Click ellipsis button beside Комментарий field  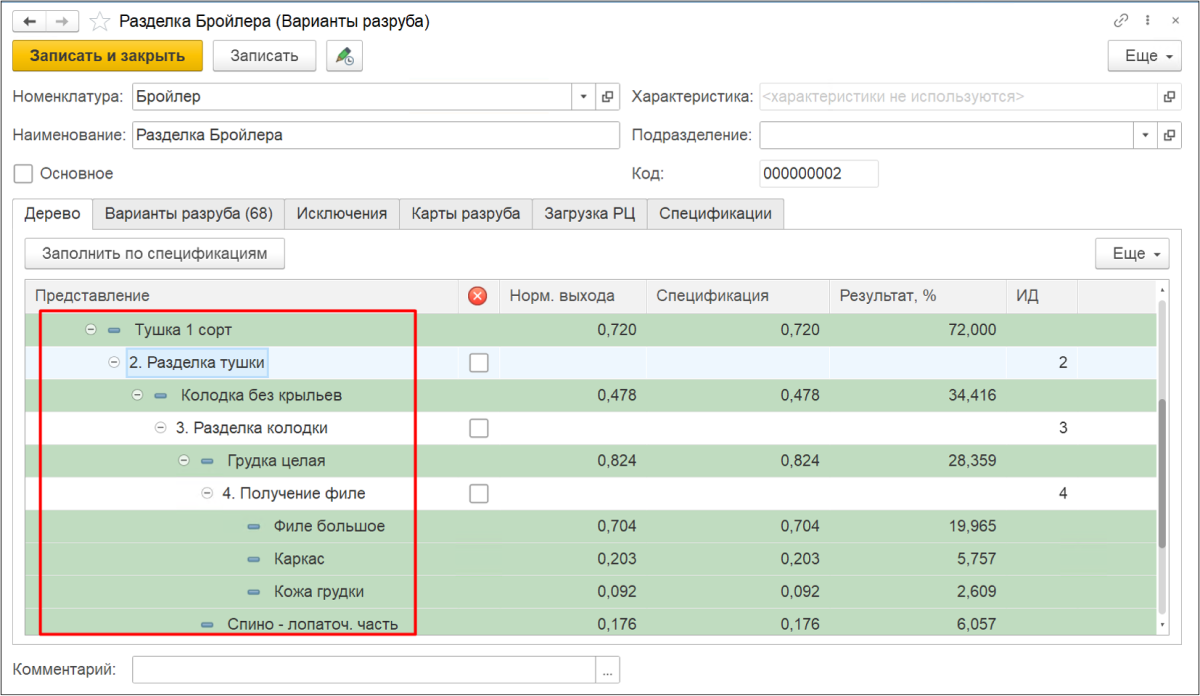click(607, 669)
